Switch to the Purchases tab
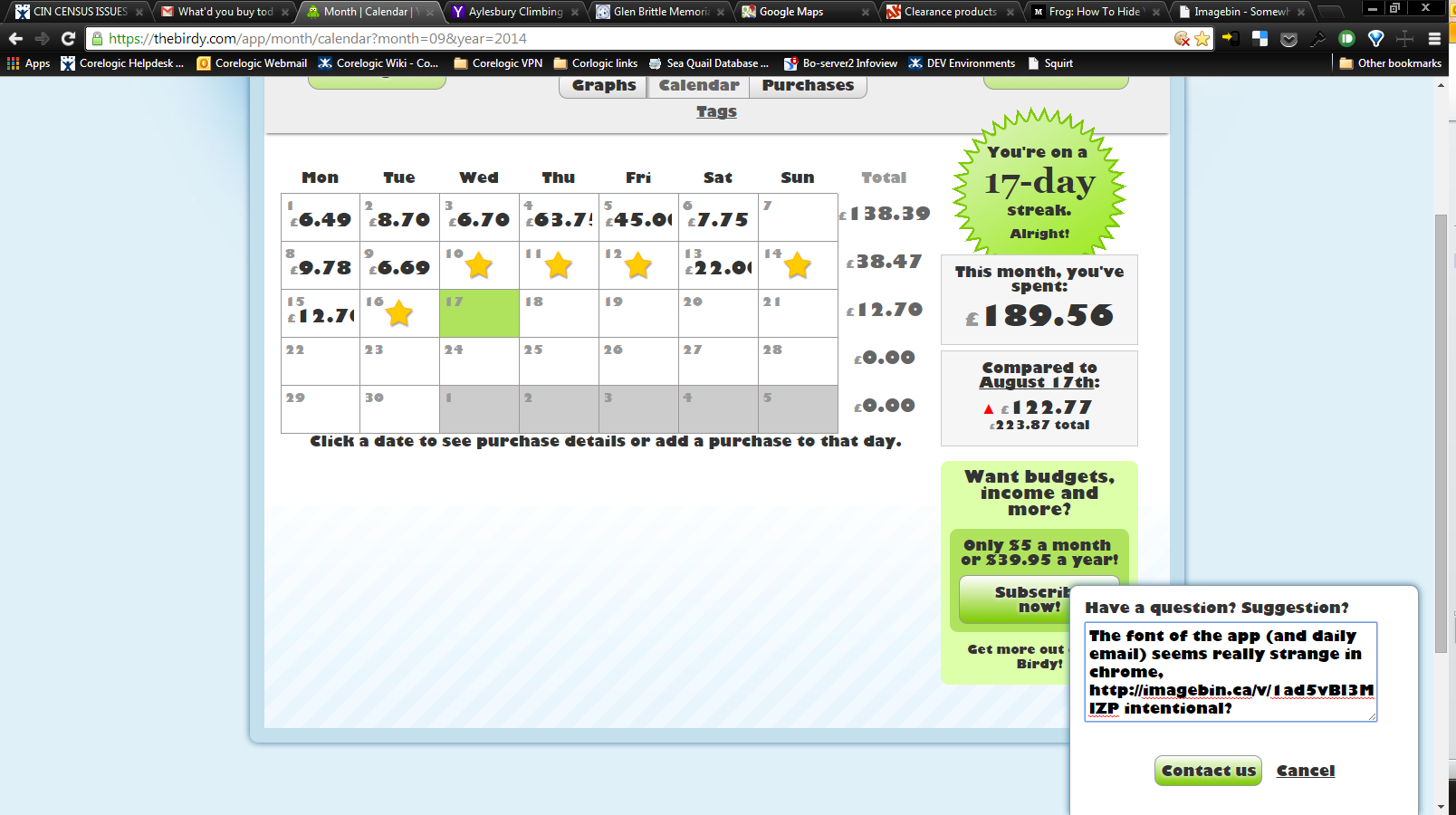This screenshot has height=815, width=1456. [x=808, y=85]
